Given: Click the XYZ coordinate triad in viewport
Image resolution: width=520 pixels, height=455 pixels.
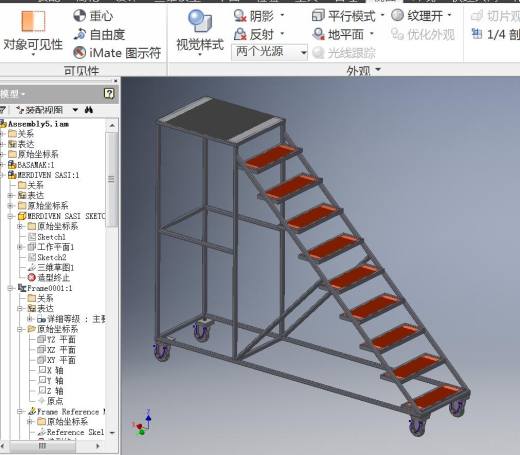Looking at the screenshot, I should tap(143, 423).
